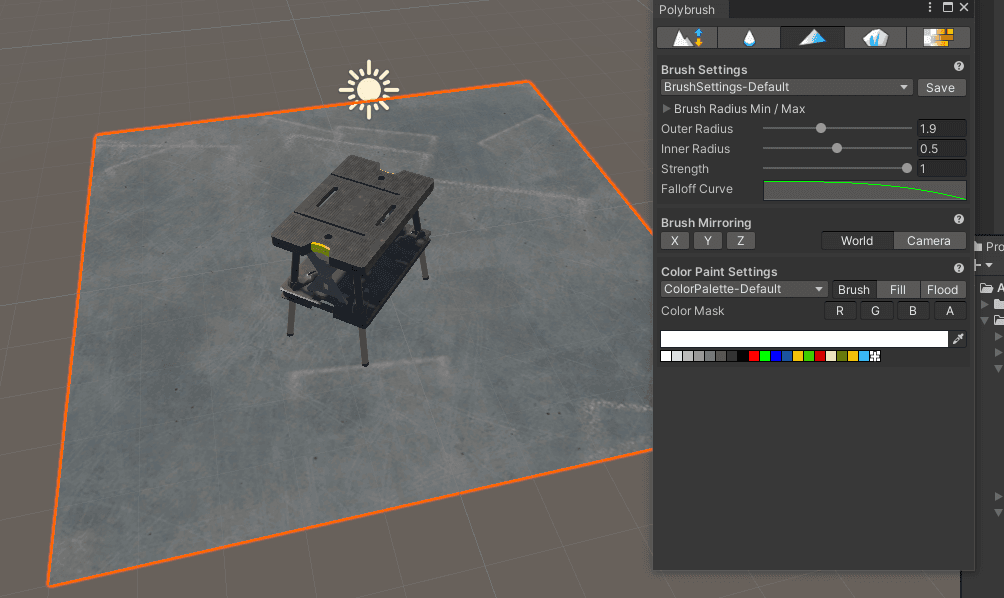The image size is (1004, 598).
Task: Click the Strength slider handle
Action: (907, 168)
